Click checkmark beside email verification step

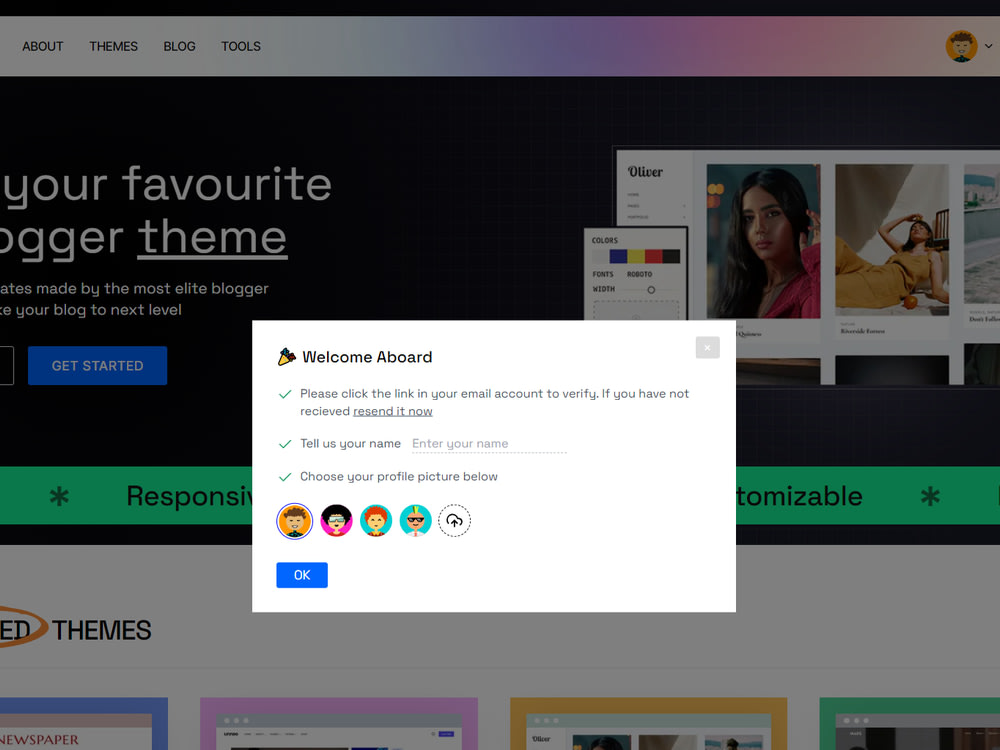pyautogui.click(x=285, y=394)
